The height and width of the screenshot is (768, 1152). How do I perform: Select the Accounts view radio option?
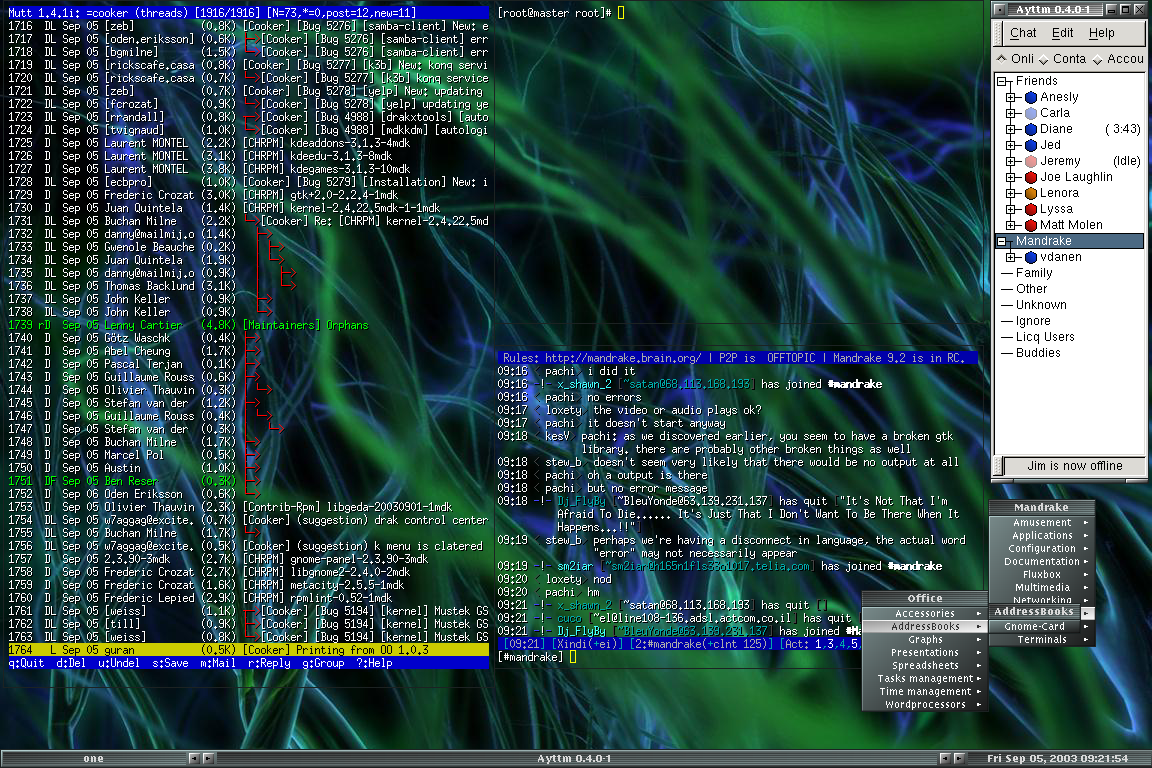1099,60
